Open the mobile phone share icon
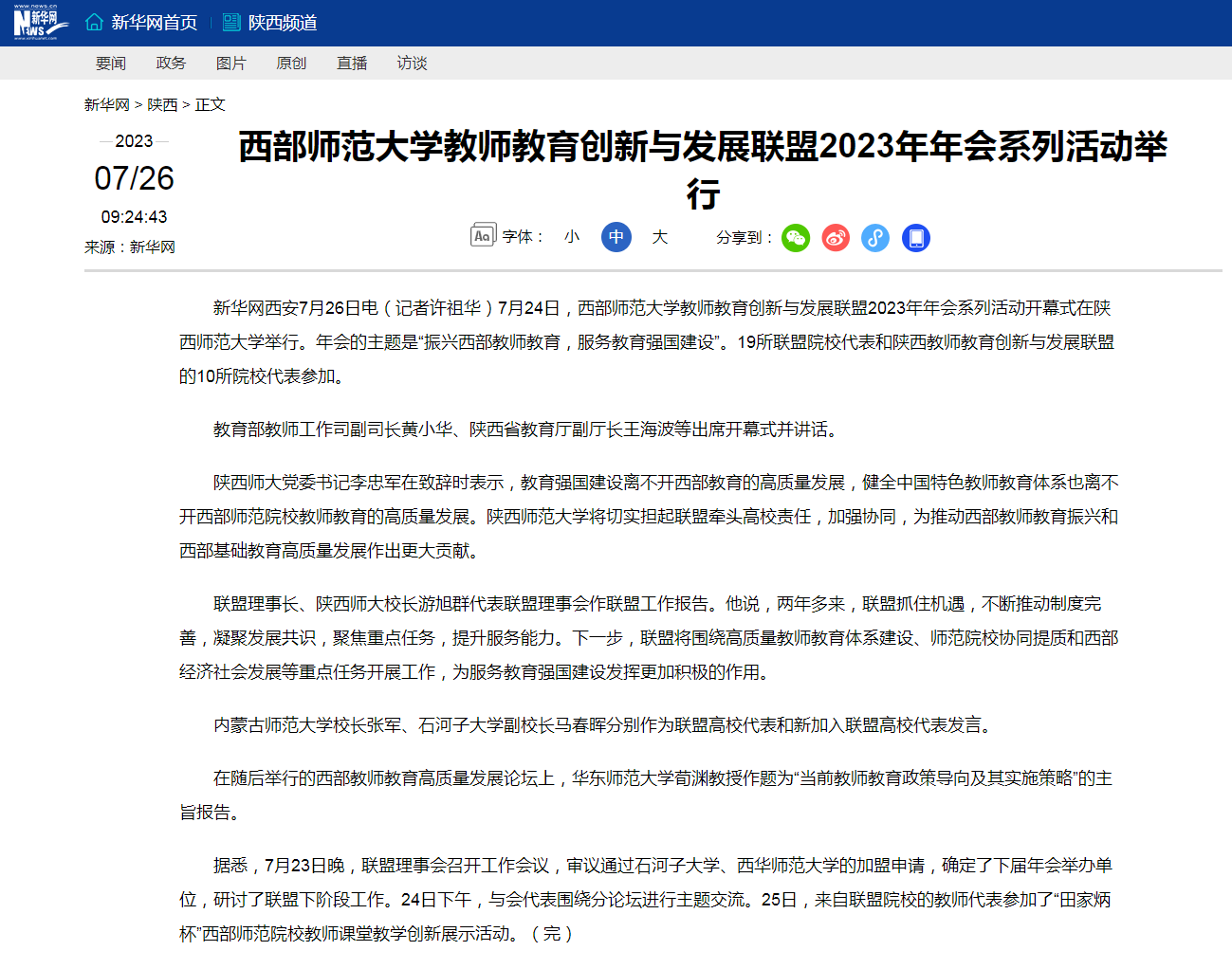The image size is (1232, 969). click(x=915, y=237)
